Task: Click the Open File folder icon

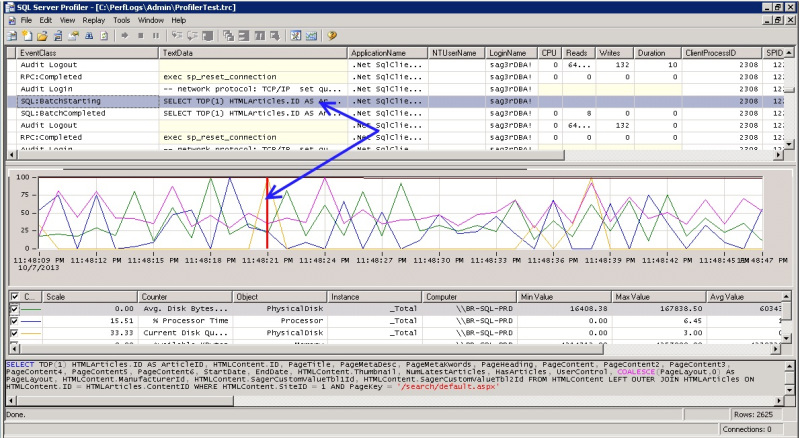Action: click(41, 35)
